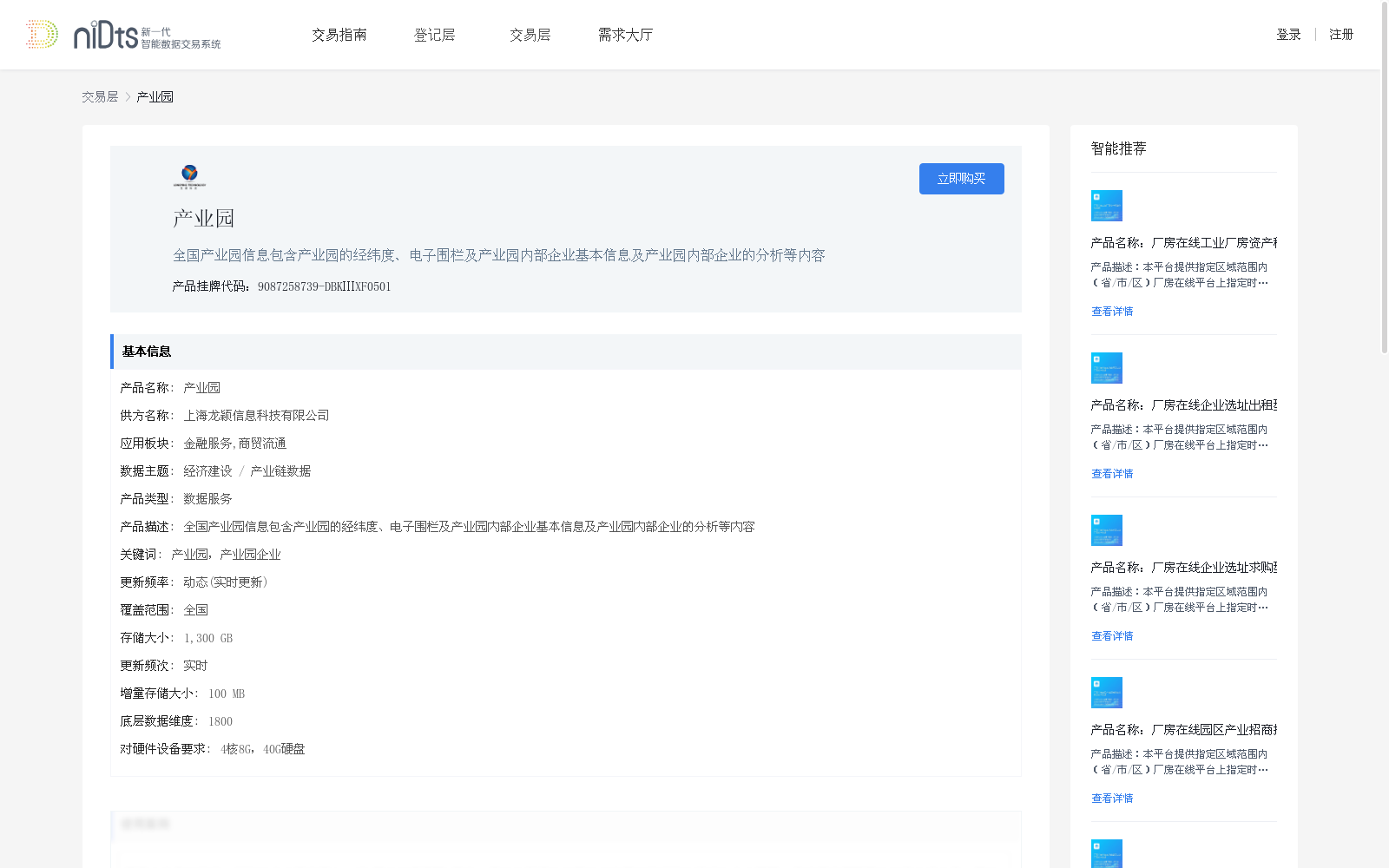The height and width of the screenshot is (868, 1389).
Task: Click the 100 MB incremental storage value
Action: 227,694
